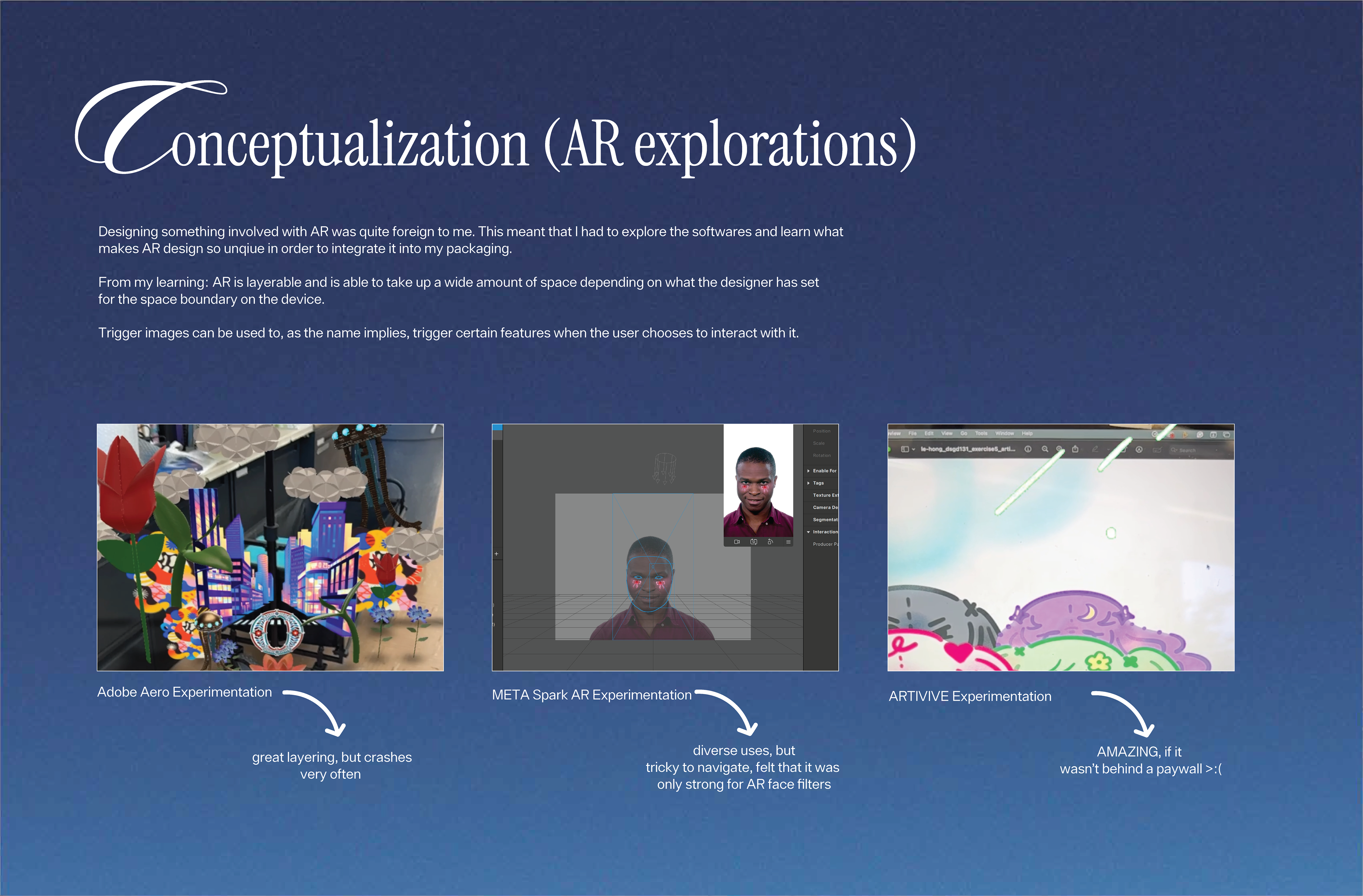Click Preview's zoom out magnifier icon
Image resolution: width=1363 pixels, height=896 pixels.
click(1045, 449)
